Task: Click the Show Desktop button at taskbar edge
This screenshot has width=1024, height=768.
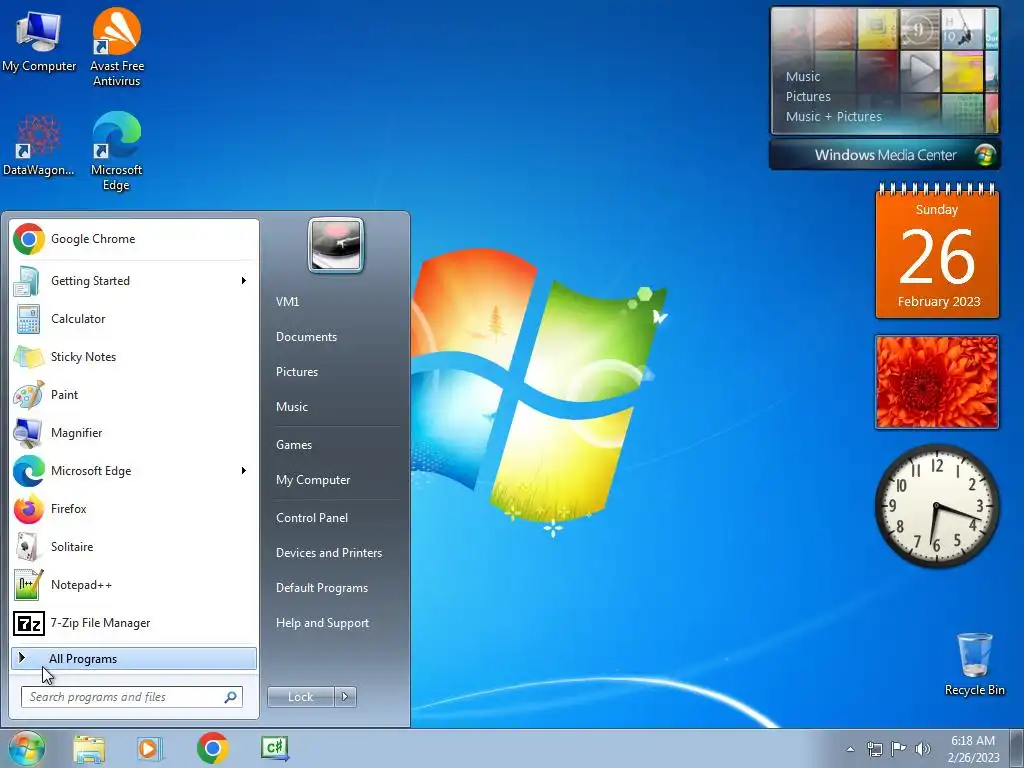Action: pyautogui.click(x=1017, y=749)
